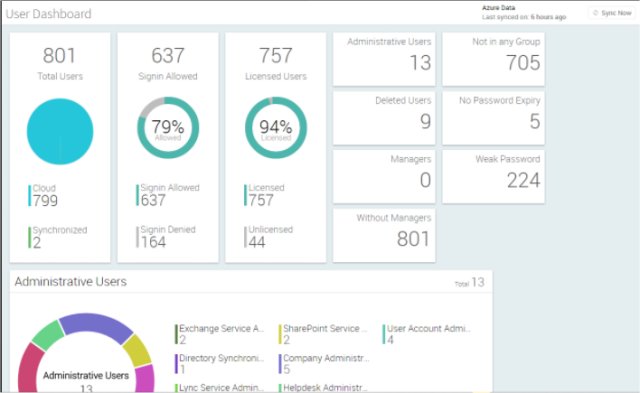Select Exchange Service A.. legend entry

click(x=219, y=334)
